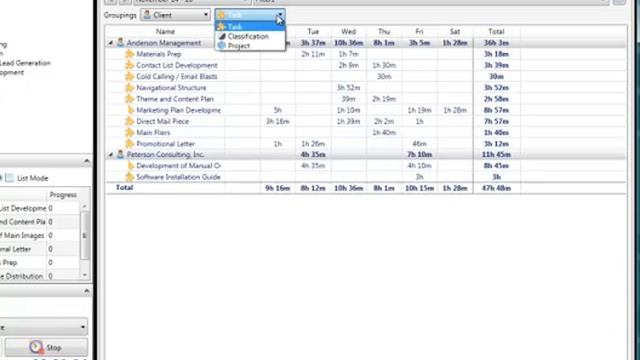Viewport: 640px width, 360px height.
Task: Click Materials Prep task icon
Action: point(129,54)
